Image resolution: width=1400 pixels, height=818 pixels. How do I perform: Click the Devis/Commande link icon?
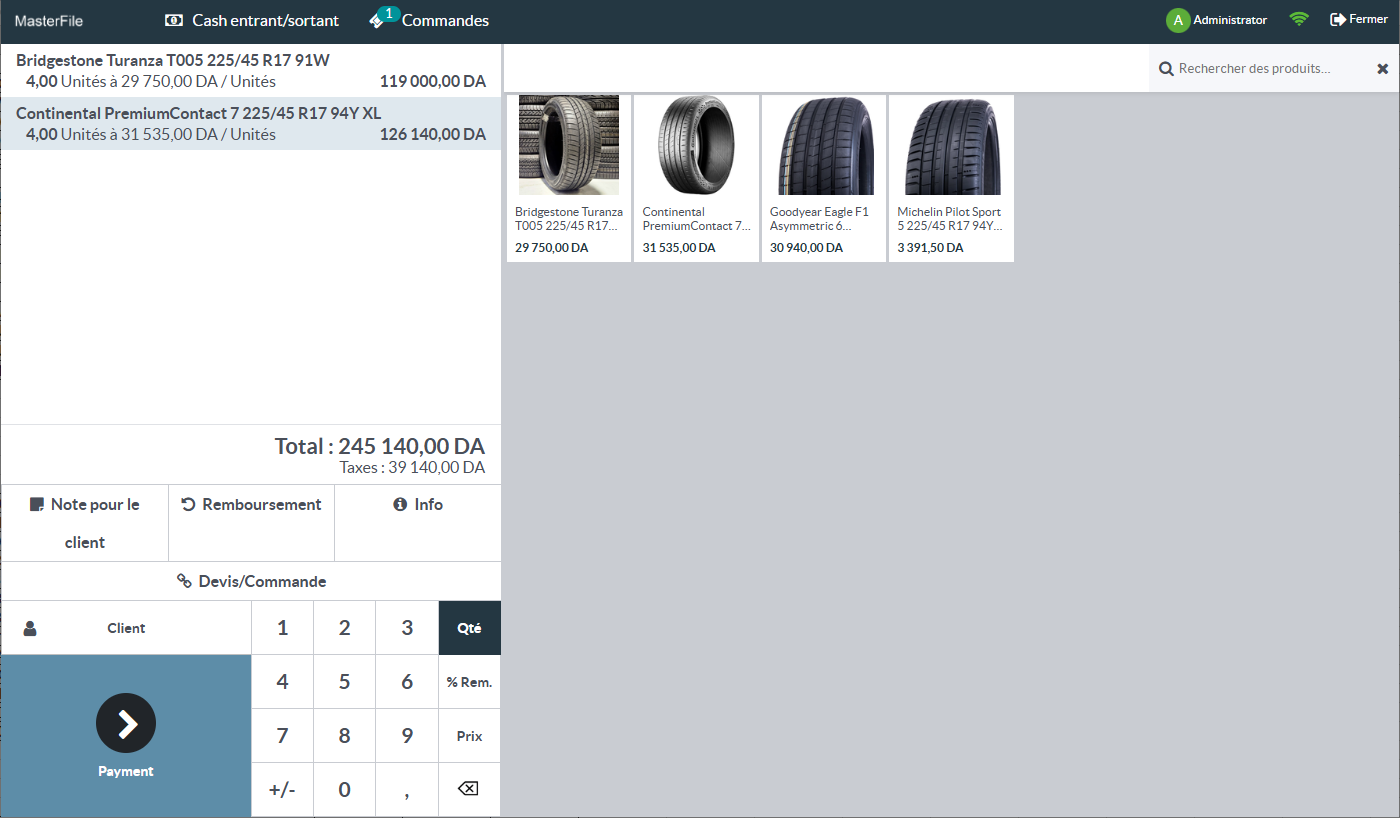tap(184, 581)
